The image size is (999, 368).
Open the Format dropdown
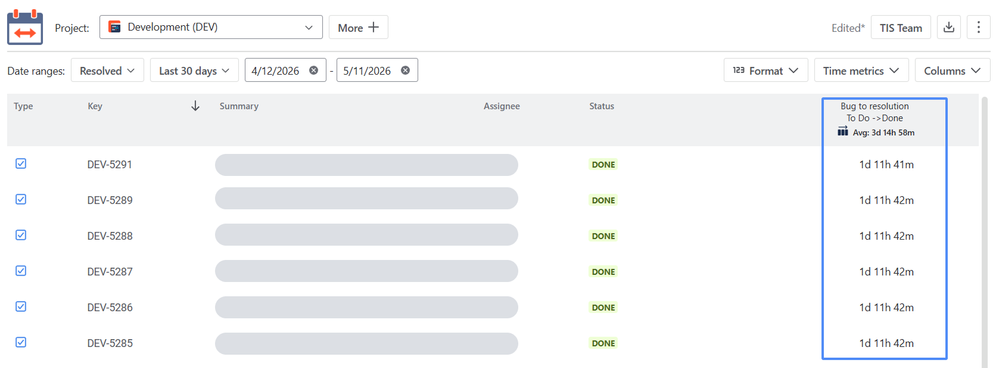pos(766,71)
